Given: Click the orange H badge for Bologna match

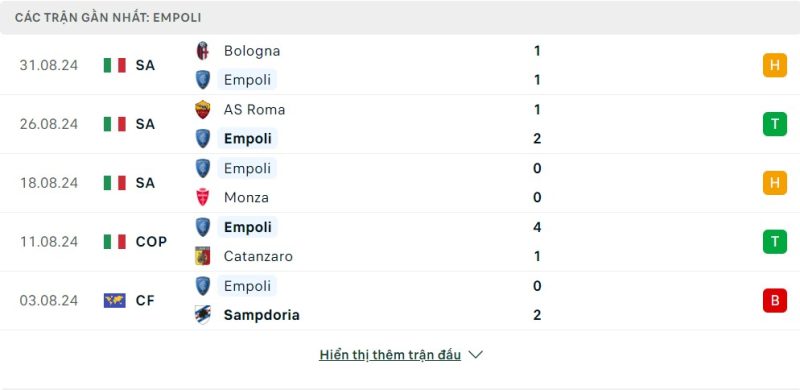Looking at the screenshot, I should [x=774, y=65].
